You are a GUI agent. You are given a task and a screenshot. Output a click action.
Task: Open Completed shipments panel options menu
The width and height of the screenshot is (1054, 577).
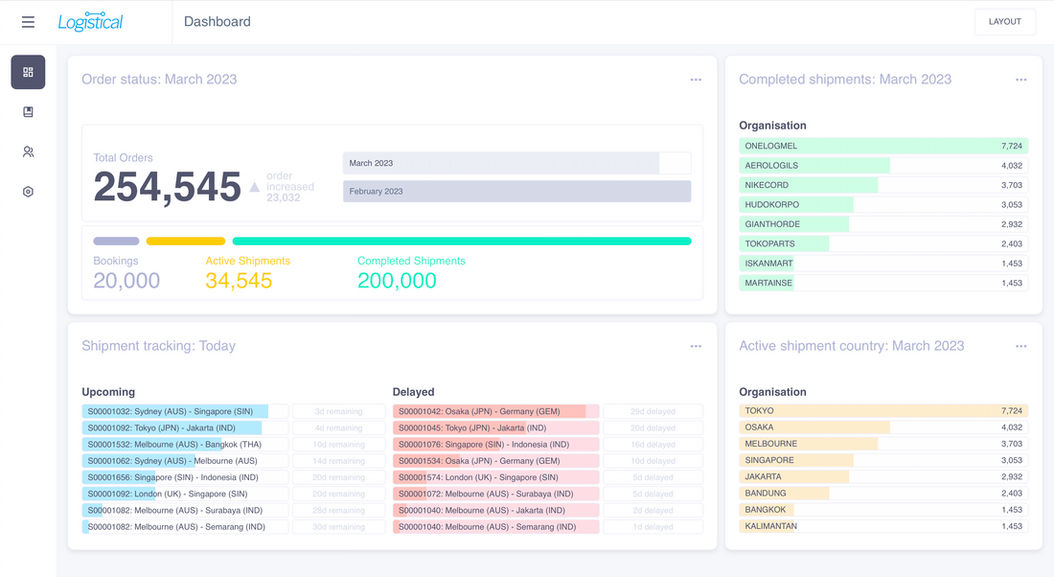[x=1021, y=79]
